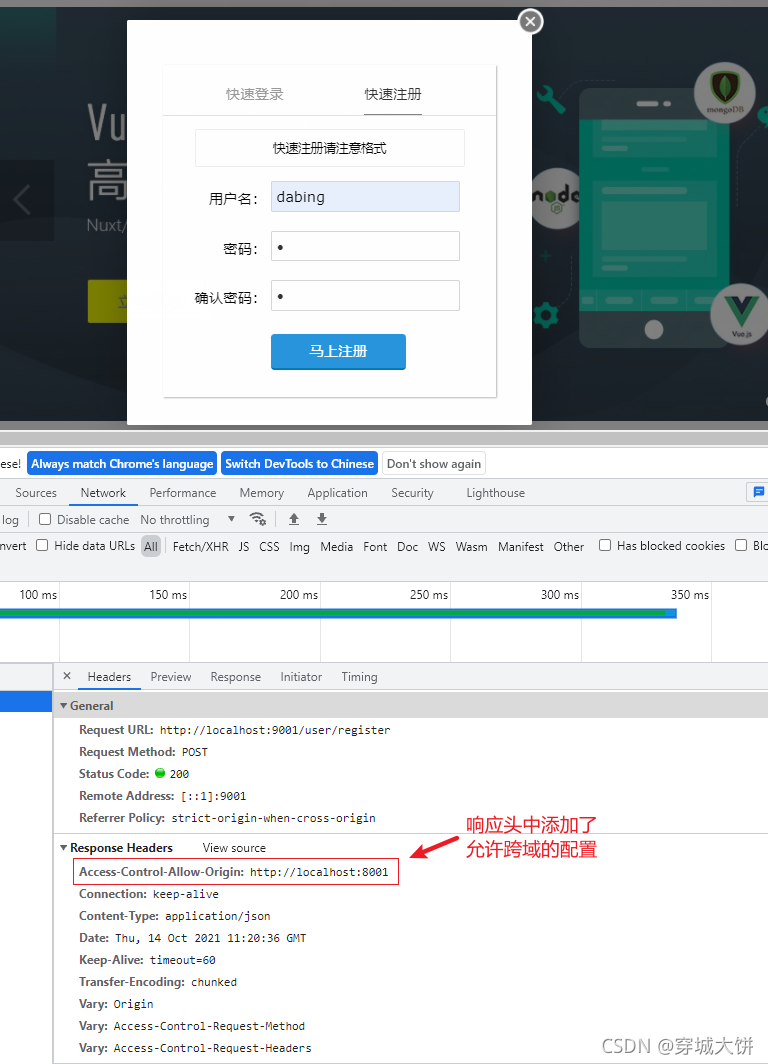Viewport: 768px width, 1064px height.
Task: Click the Request URL value
Action: point(275,730)
